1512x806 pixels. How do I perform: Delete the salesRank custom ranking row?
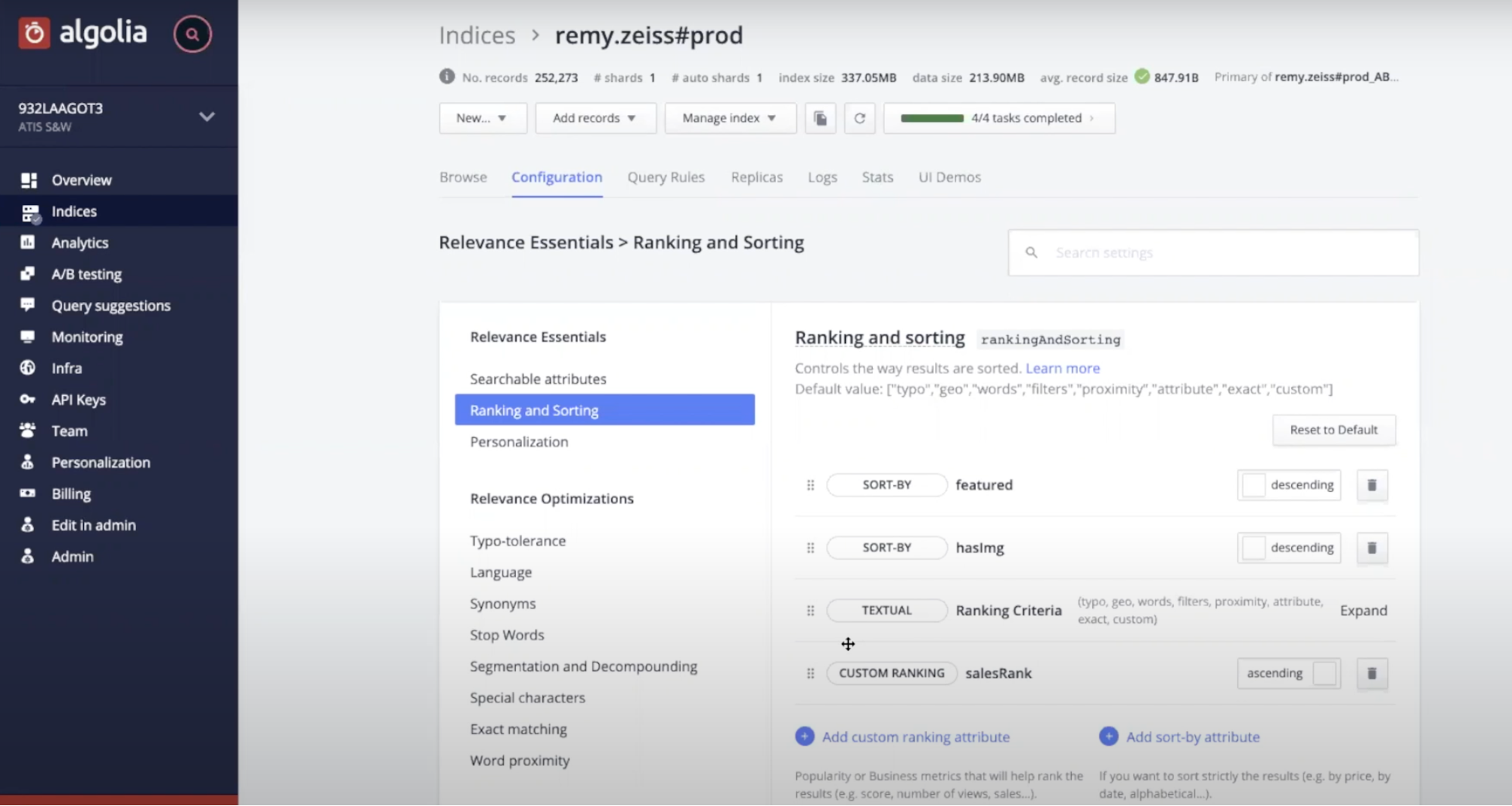[1371, 674]
